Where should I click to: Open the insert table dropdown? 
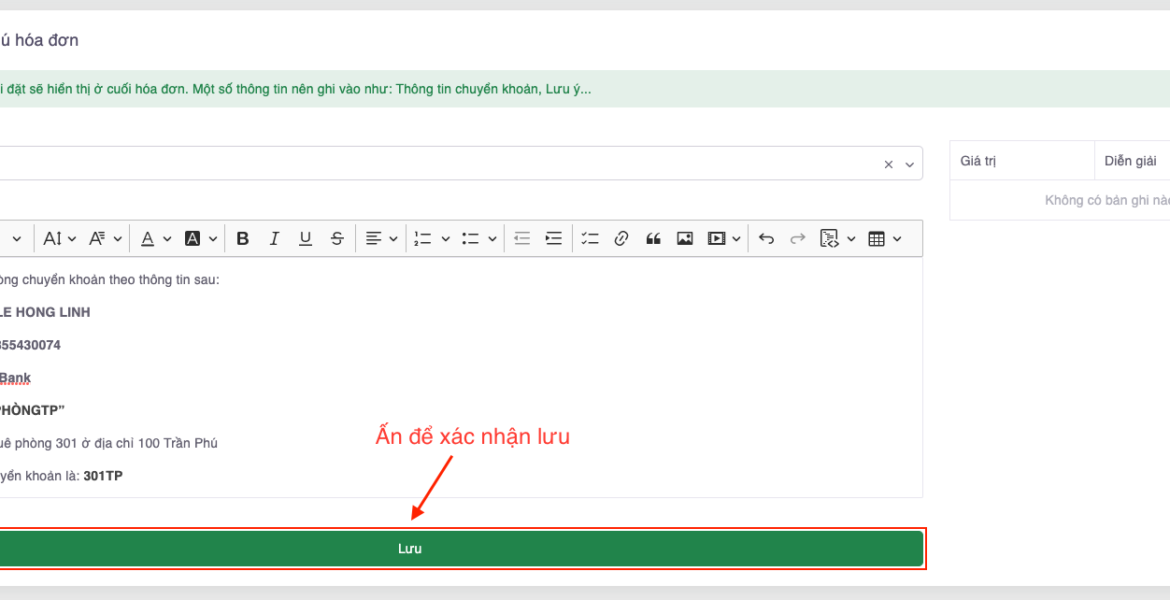[885, 239]
